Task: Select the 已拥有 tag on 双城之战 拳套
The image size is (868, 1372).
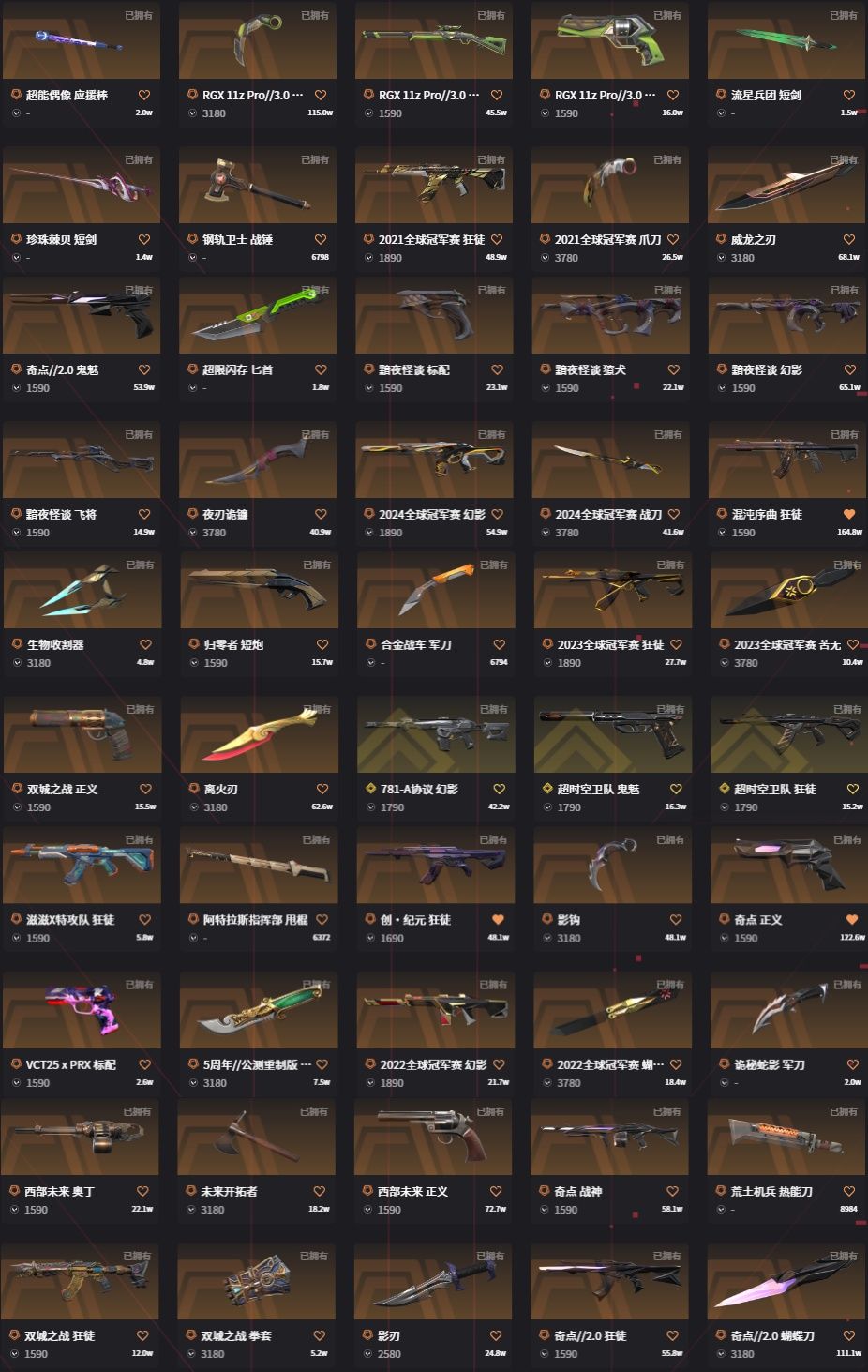Action: pos(314,1256)
